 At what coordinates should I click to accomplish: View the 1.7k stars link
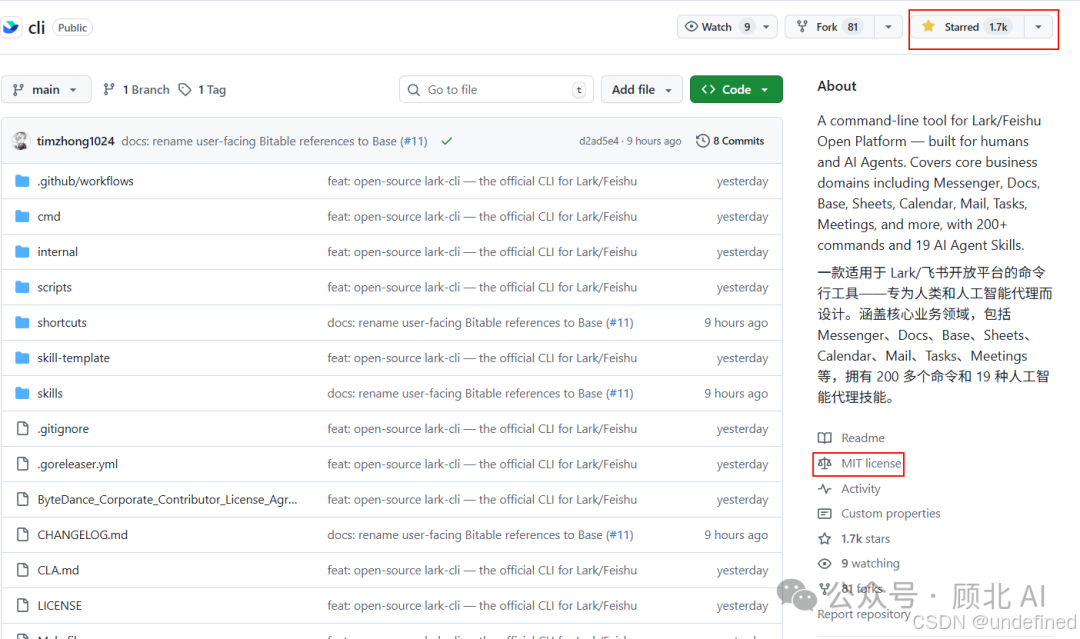(865, 538)
